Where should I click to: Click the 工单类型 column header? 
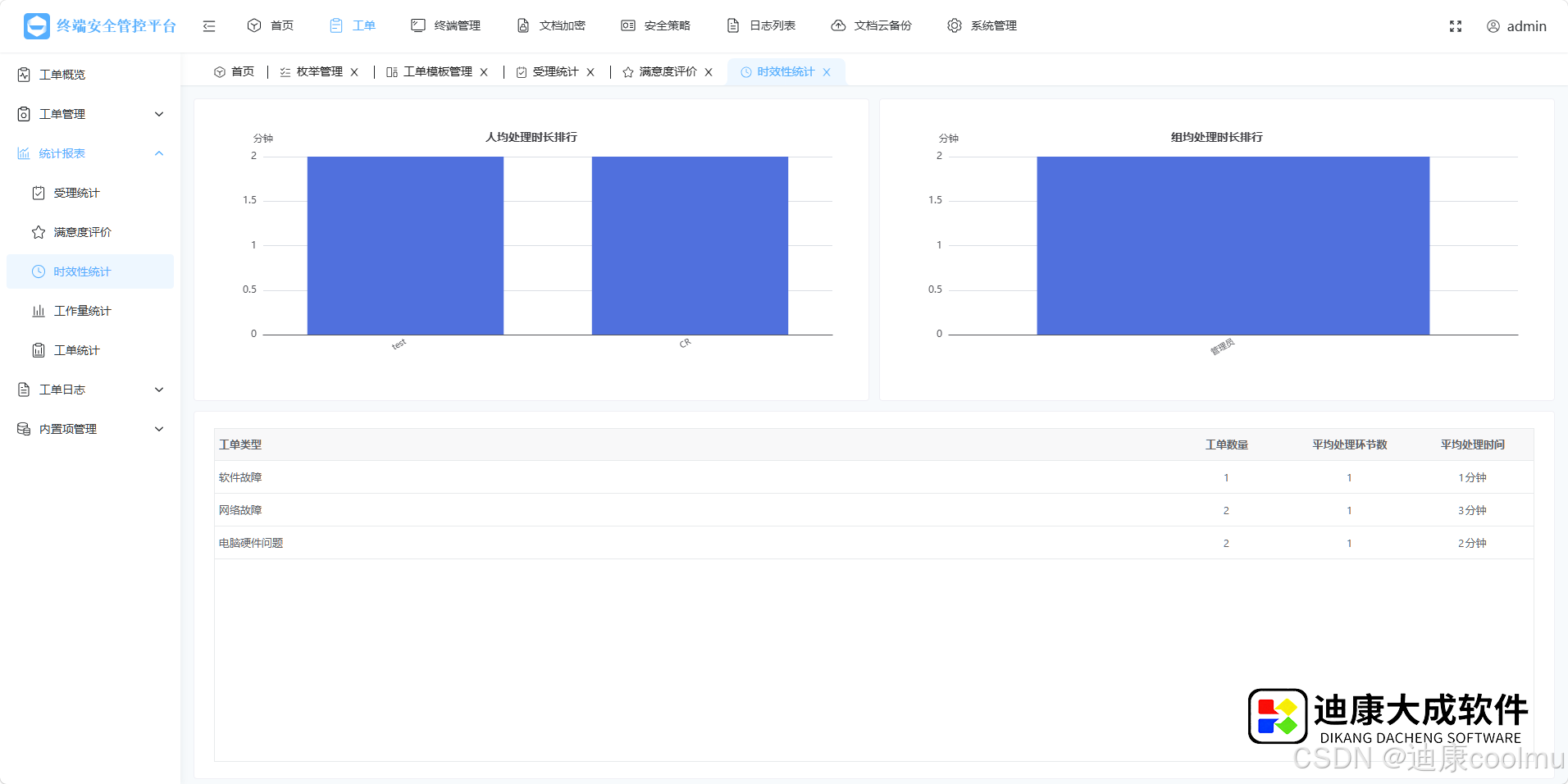(x=240, y=444)
